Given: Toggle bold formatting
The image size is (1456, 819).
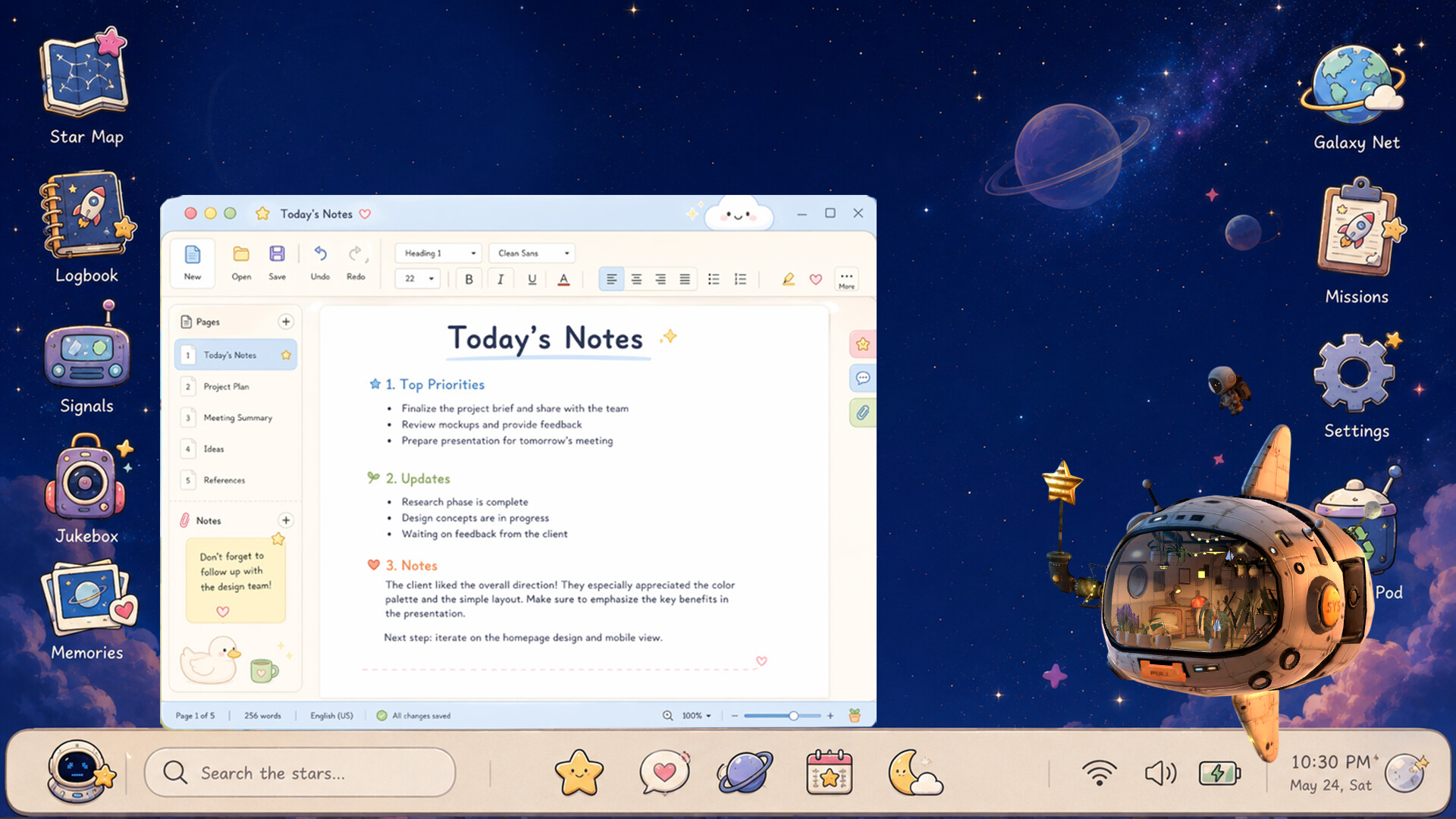Looking at the screenshot, I should [469, 279].
